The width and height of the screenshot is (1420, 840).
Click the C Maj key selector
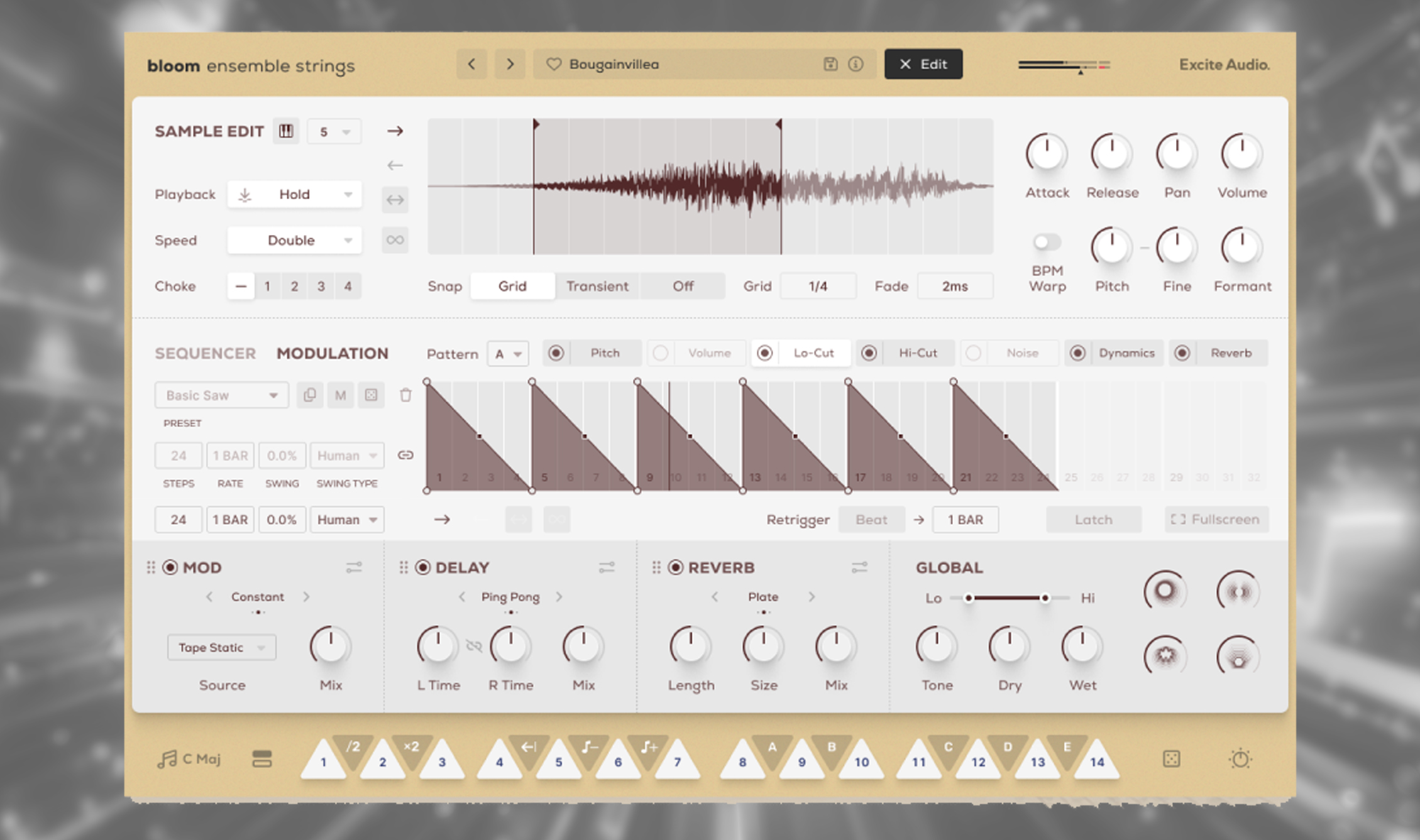pos(189,759)
